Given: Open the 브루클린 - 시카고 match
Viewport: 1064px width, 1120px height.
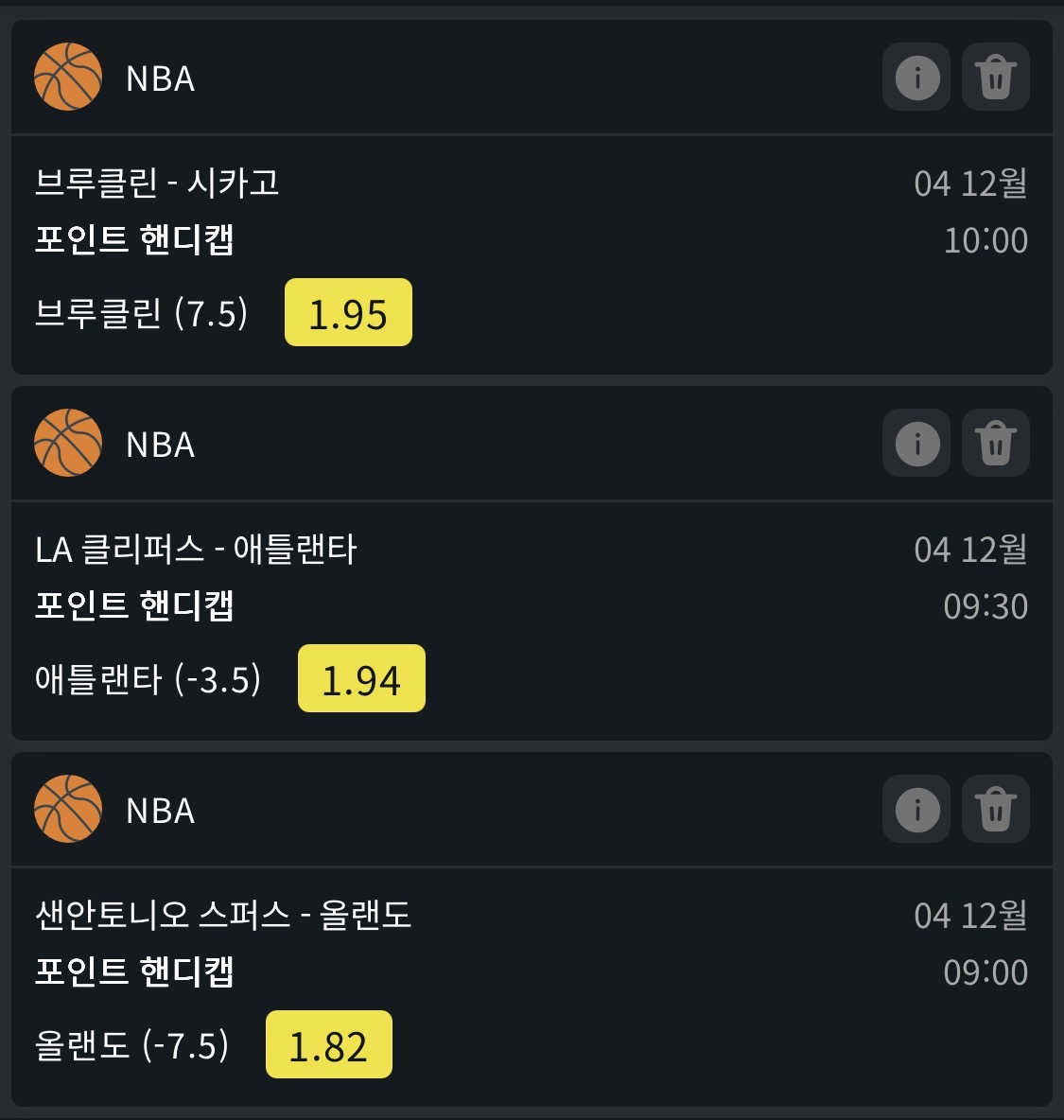Looking at the screenshot, I should point(157,182).
